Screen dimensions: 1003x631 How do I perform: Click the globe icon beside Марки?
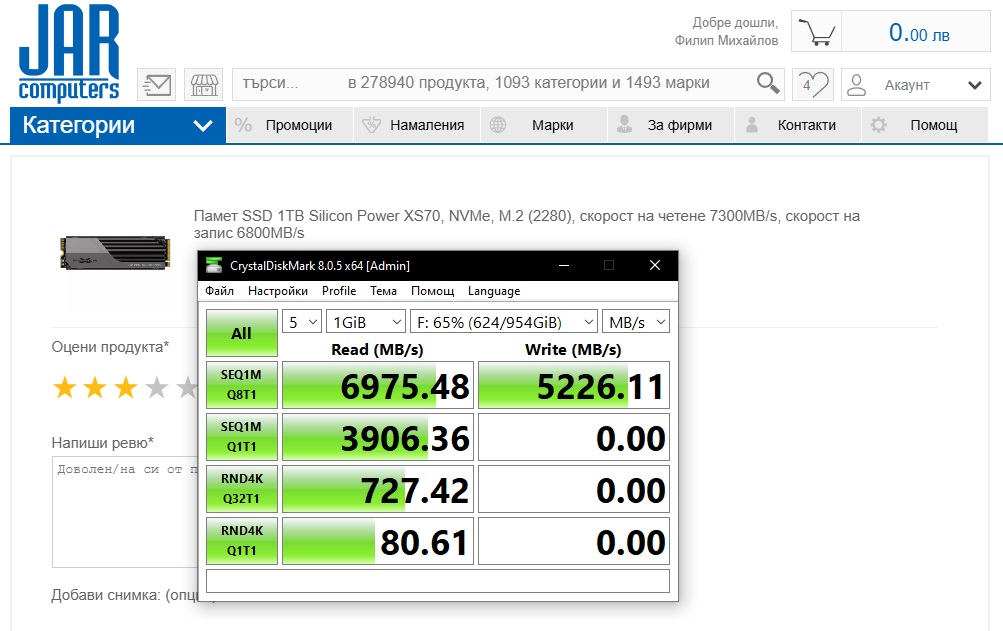pyautogui.click(x=498, y=125)
